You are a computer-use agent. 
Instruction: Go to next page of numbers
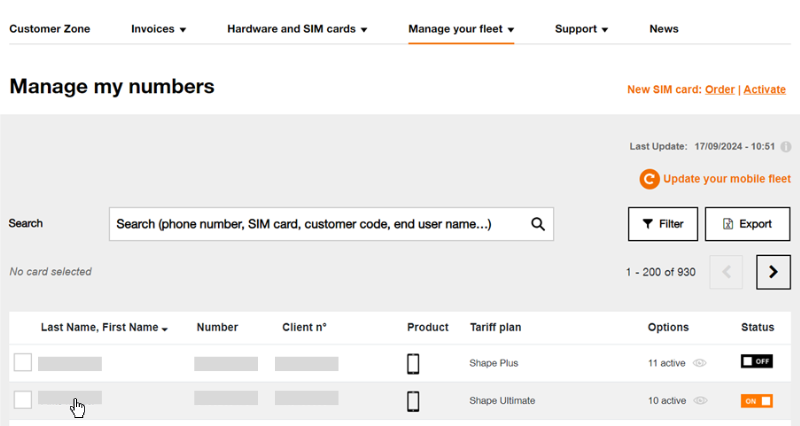[773, 272]
